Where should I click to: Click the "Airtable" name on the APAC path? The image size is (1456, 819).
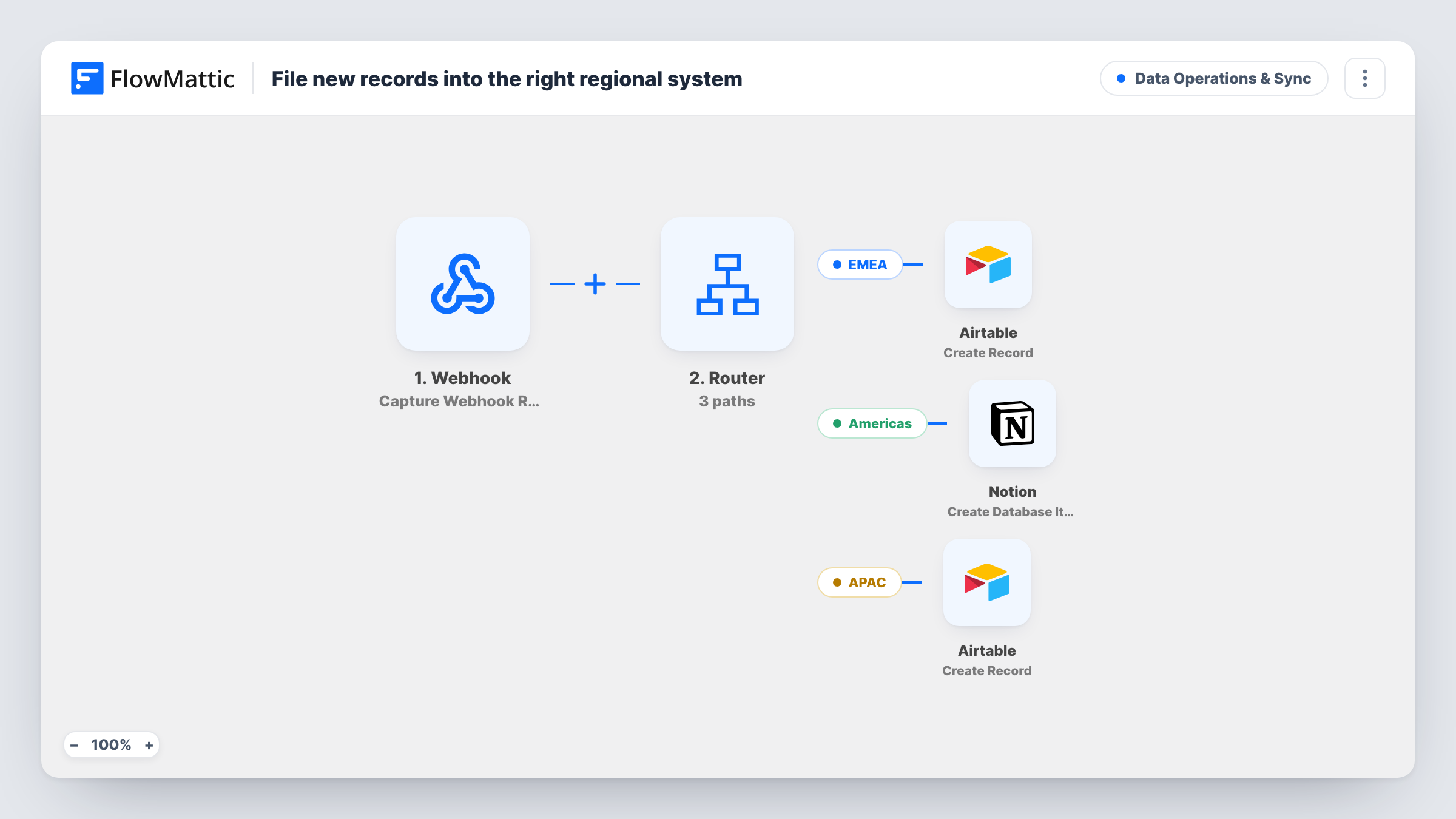tap(987, 650)
